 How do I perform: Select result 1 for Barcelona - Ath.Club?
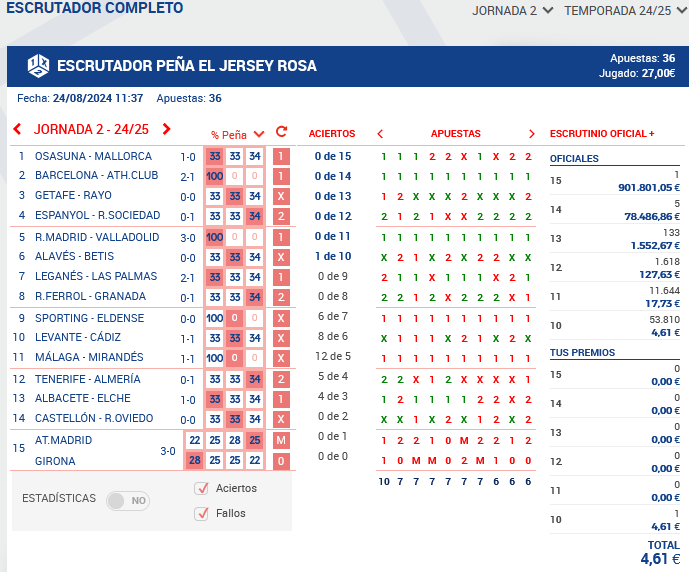tap(281, 176)
